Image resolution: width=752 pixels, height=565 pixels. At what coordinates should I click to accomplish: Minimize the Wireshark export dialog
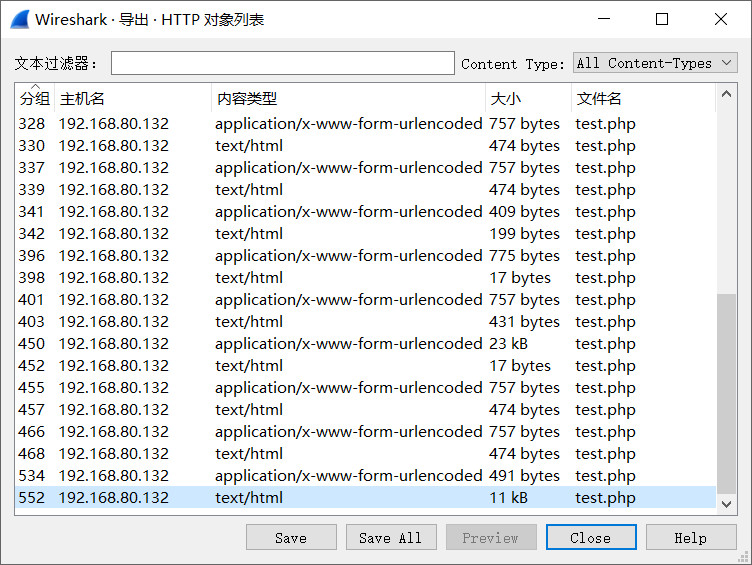(x=604, y=19)
